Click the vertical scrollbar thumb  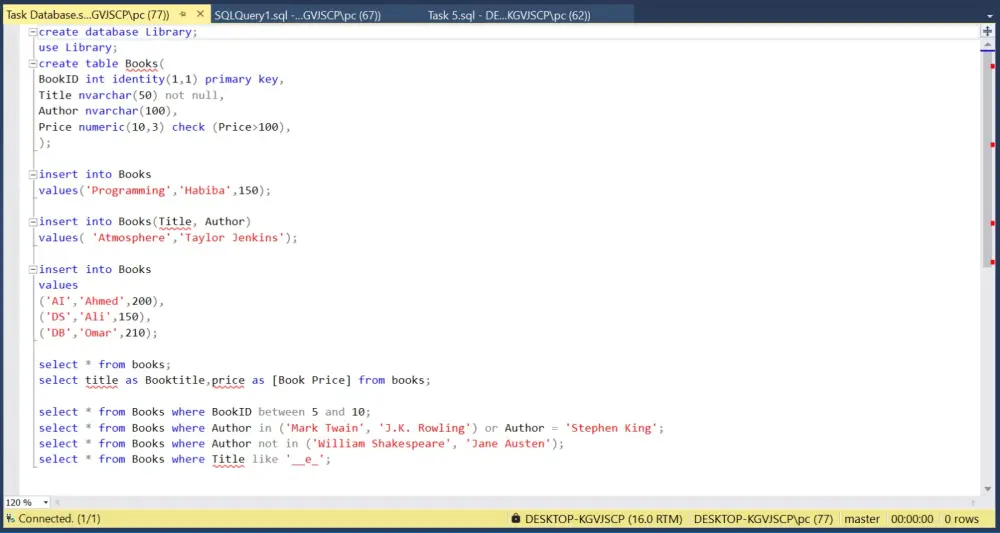[x=987, y=159]
